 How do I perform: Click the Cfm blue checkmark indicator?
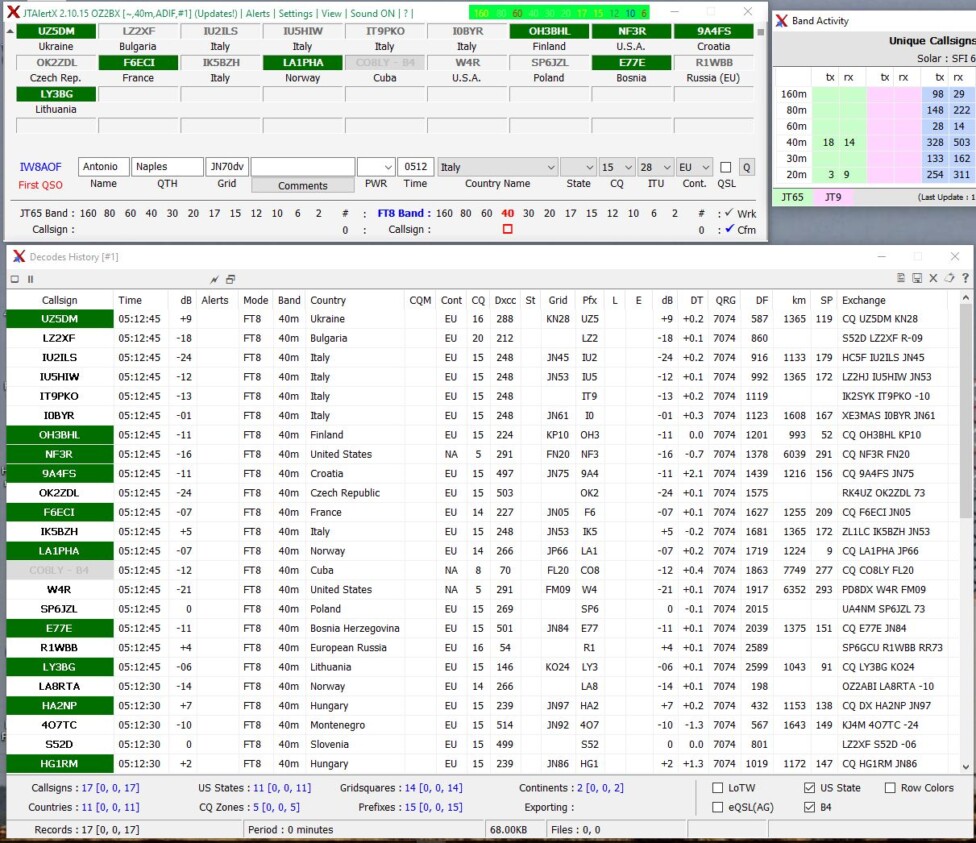(x=730, y=229)
